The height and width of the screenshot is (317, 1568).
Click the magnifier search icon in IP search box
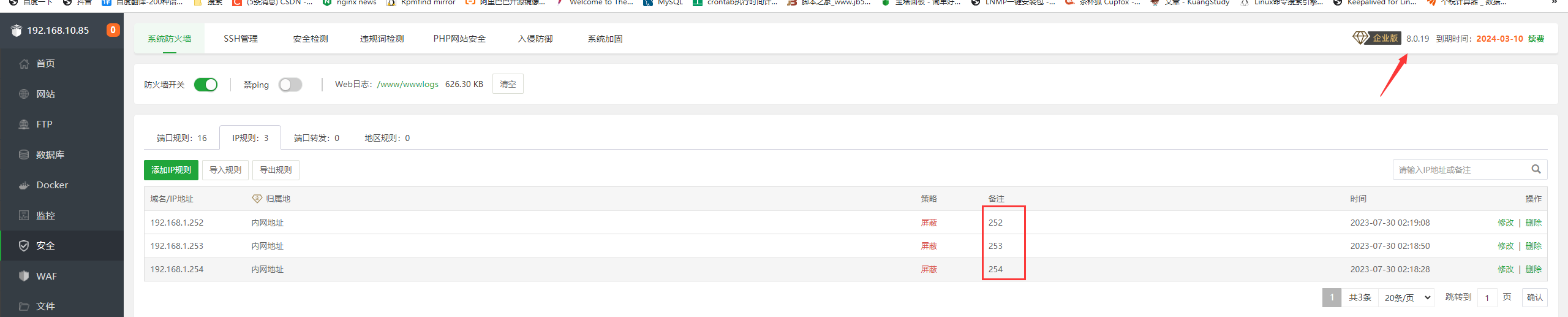coord(1536,169)
